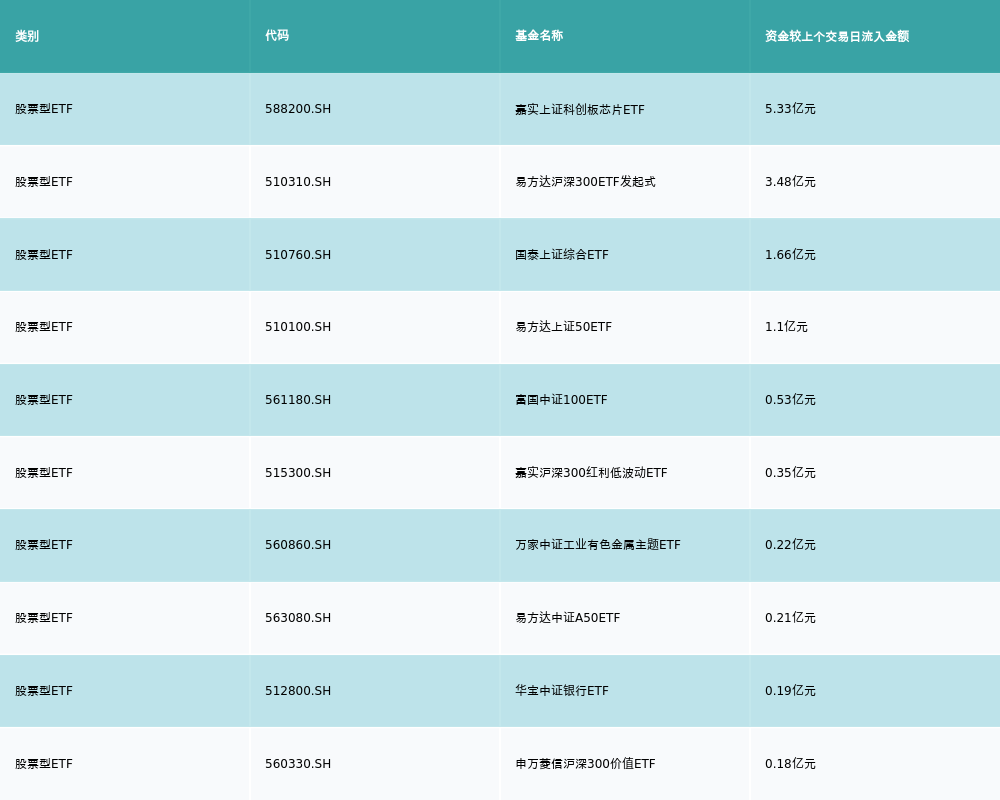Select fund name 富国中证100ETF

tap(561, 400)
